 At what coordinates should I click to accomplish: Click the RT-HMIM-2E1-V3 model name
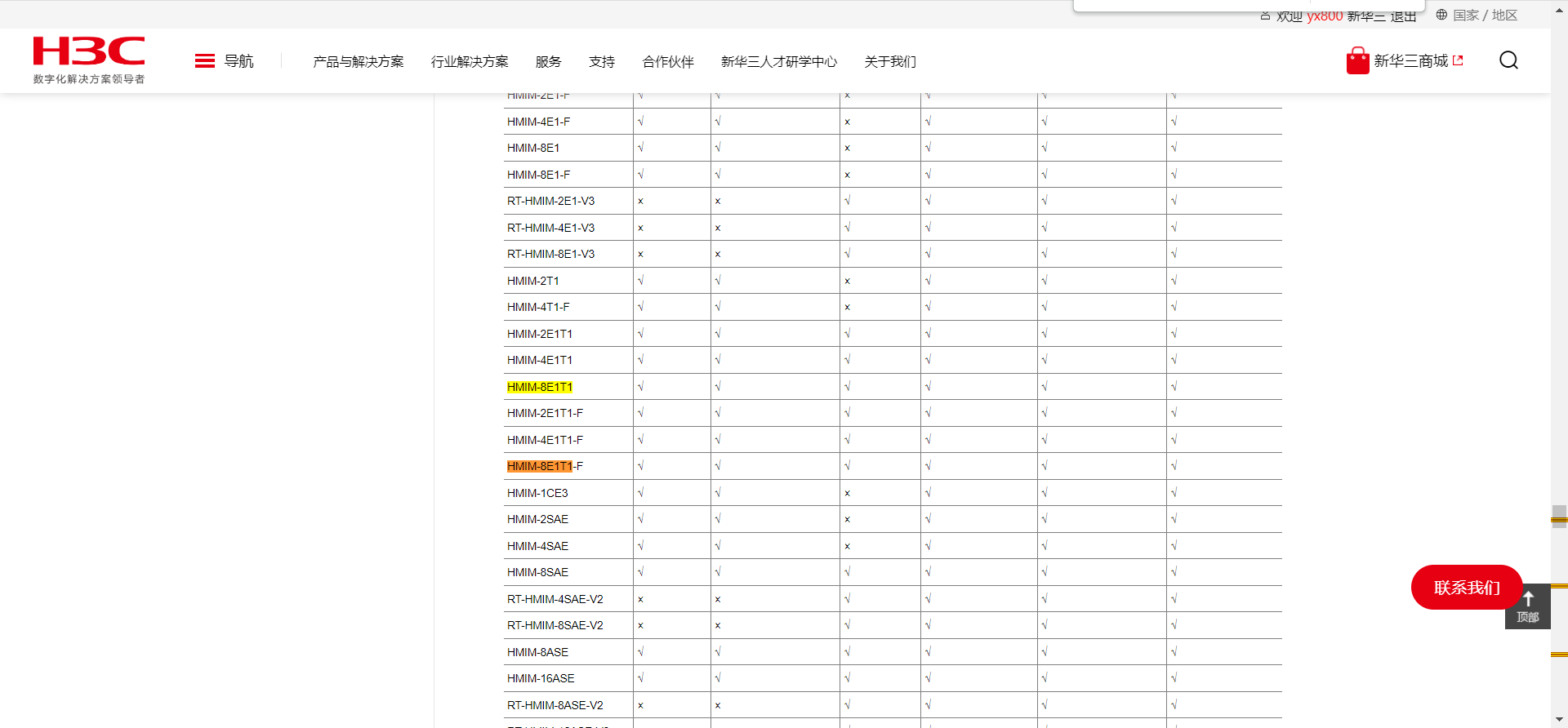point(551,201)
